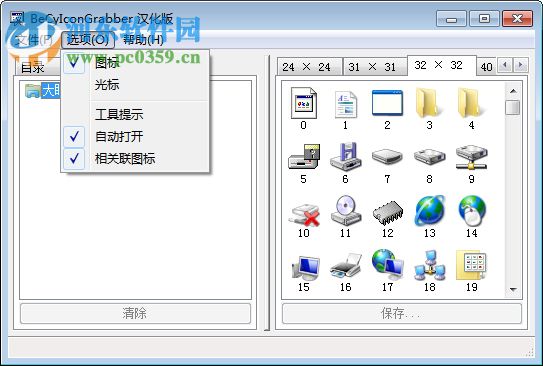Close the BeCyIconGrabber window

[x=517, y=19]
